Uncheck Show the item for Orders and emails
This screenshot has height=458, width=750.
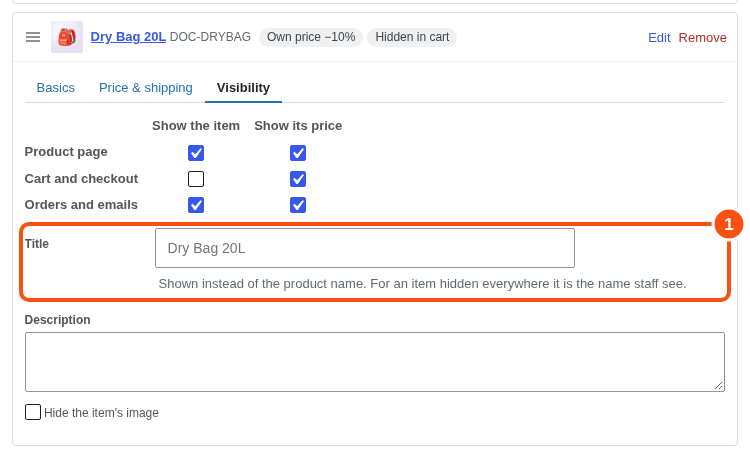pyautogui.click(x=196, y=205)
